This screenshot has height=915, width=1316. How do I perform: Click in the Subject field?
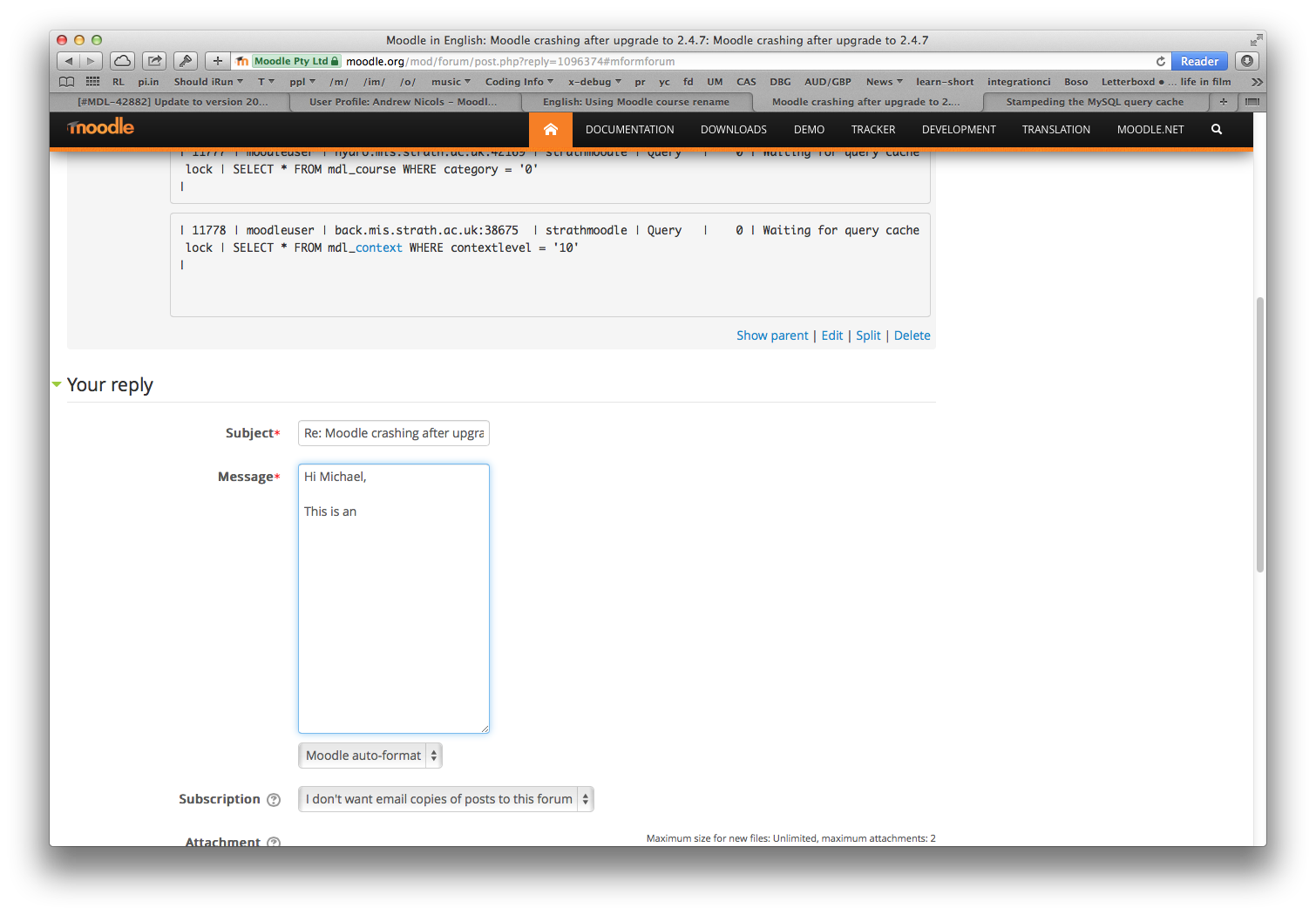click(394, 433)
